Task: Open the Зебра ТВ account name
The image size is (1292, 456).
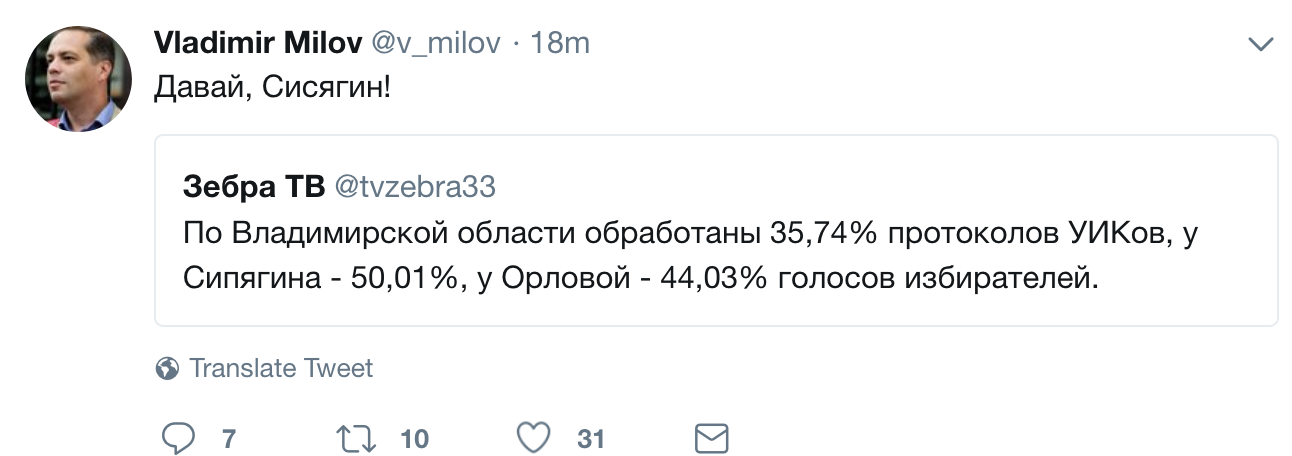Action: [x=255, y=187]
